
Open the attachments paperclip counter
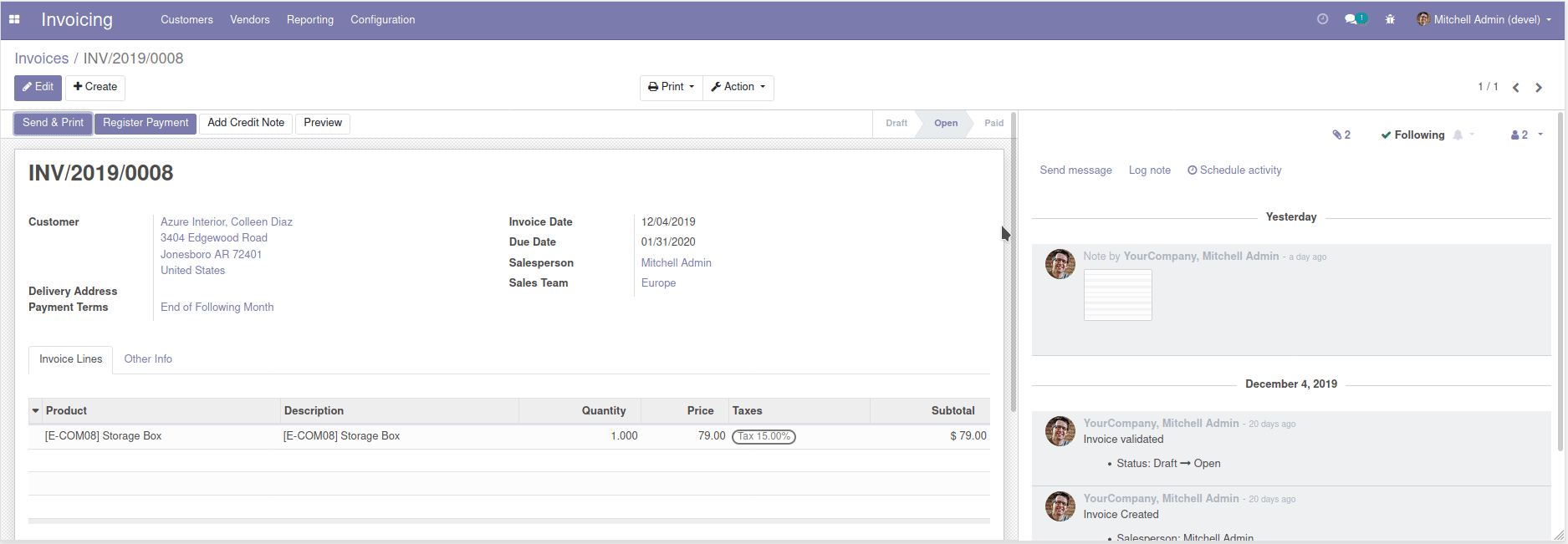click(1341, 135)
